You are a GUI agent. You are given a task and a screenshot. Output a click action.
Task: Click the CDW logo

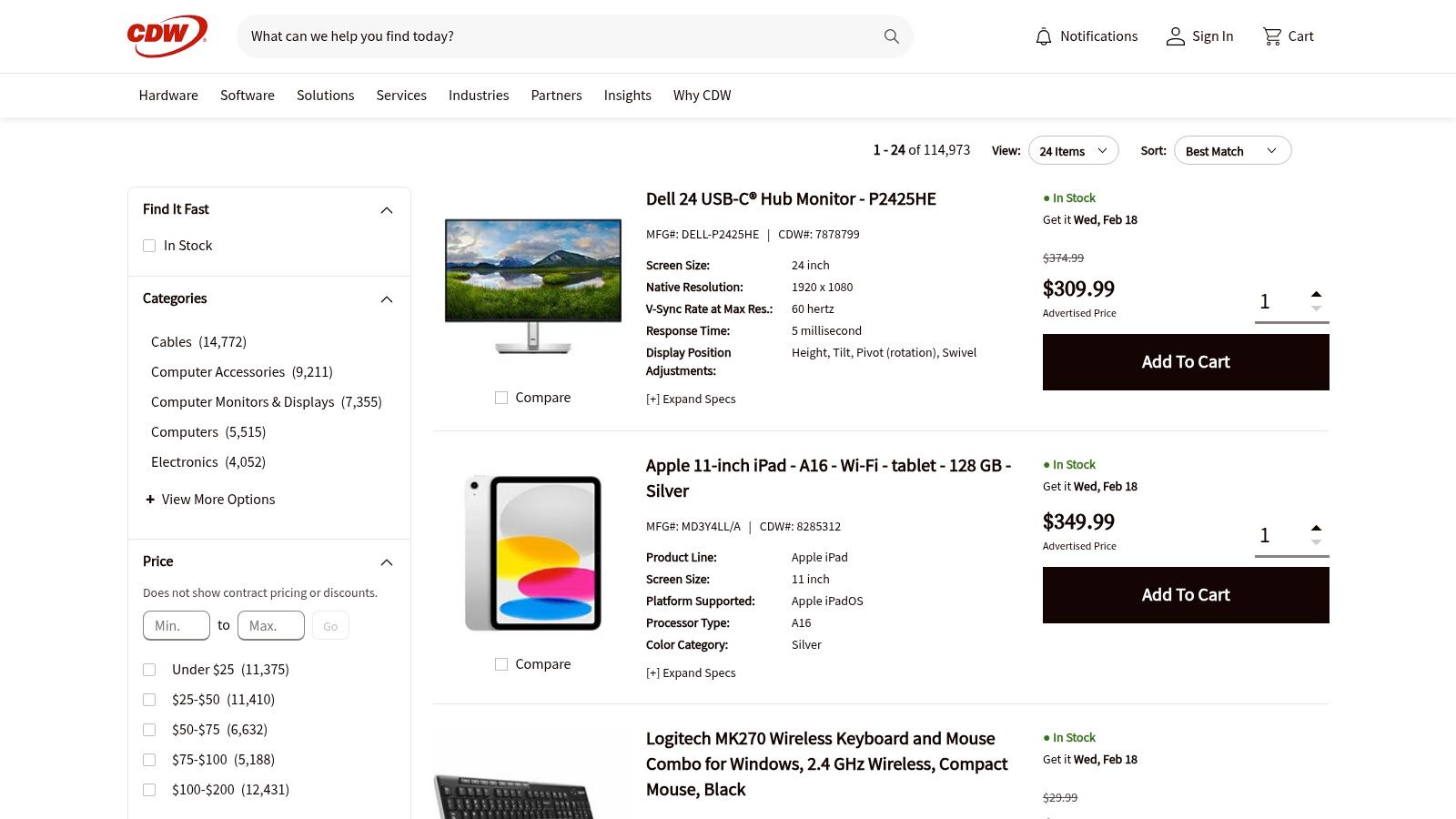(167, 36)
